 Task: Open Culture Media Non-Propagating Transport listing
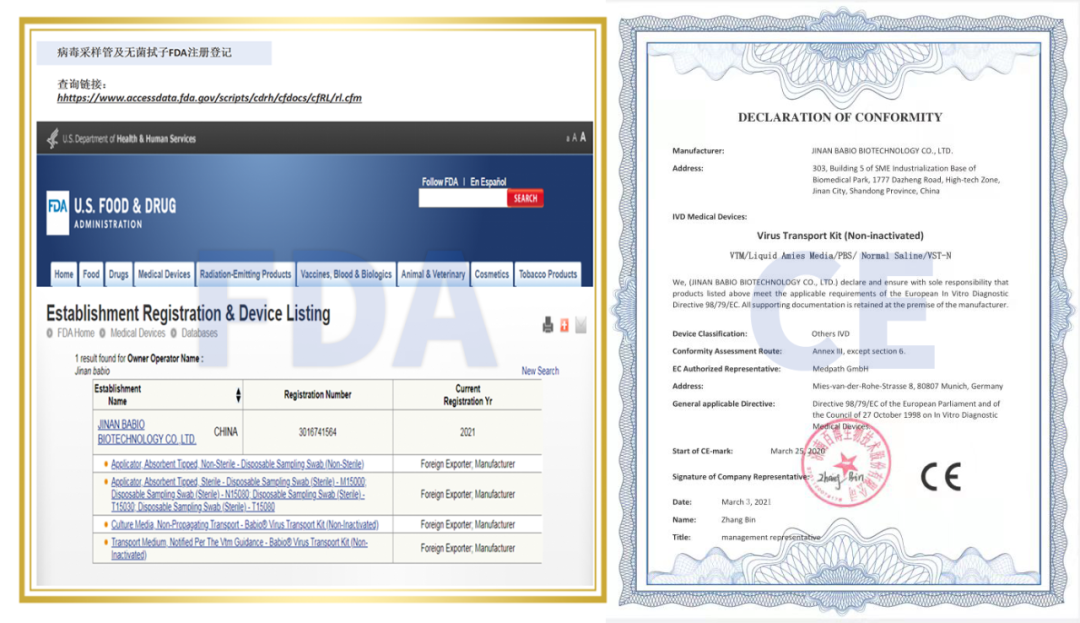click(x=245, y=525)
